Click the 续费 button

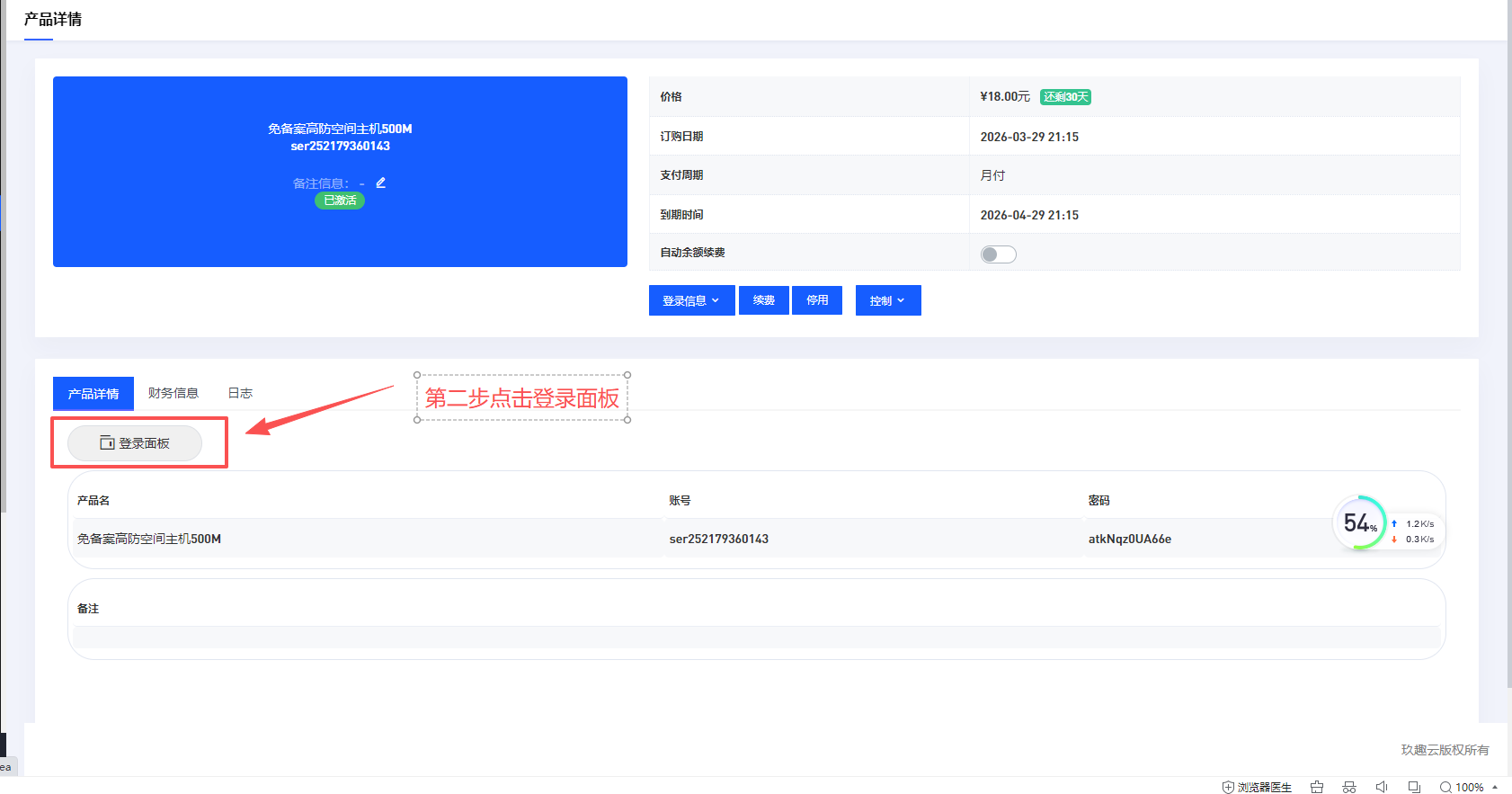764,300
